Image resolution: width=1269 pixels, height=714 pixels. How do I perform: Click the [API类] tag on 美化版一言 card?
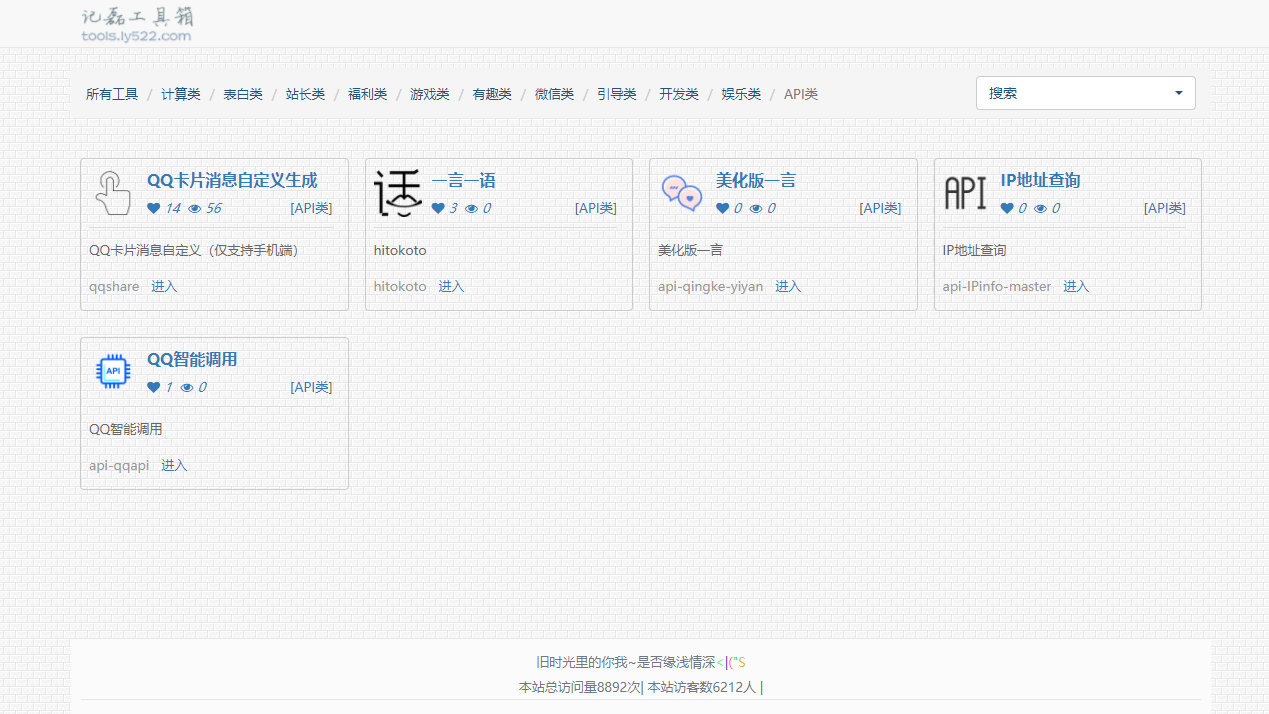[x=880, y=208]
